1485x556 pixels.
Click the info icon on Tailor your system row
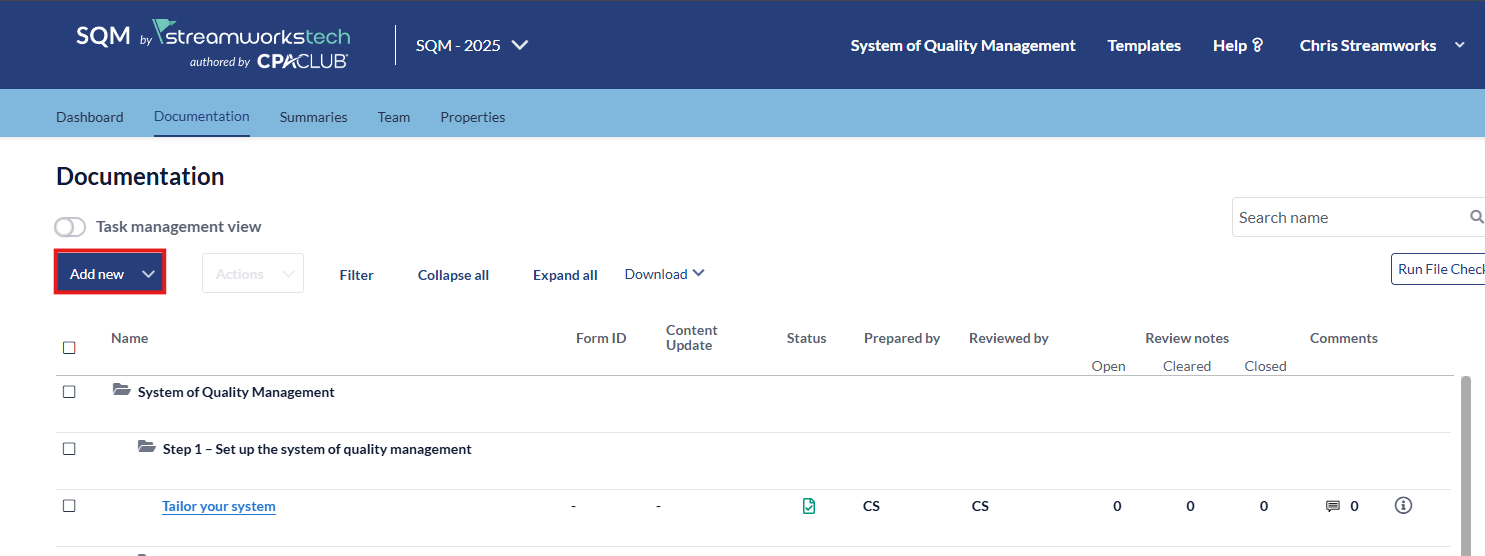pos(1403,506)
